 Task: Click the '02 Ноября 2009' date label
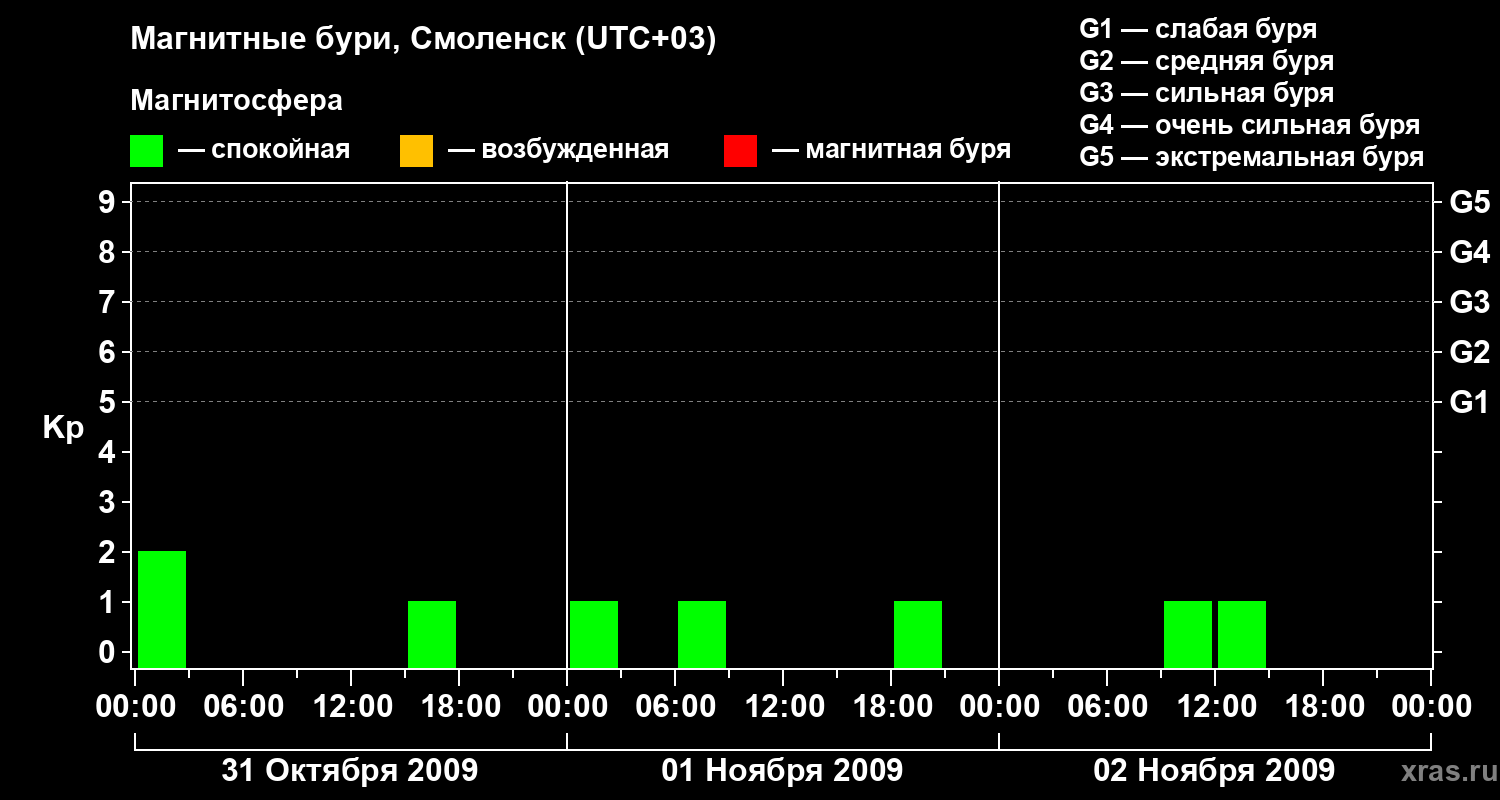coord(1214,771)
